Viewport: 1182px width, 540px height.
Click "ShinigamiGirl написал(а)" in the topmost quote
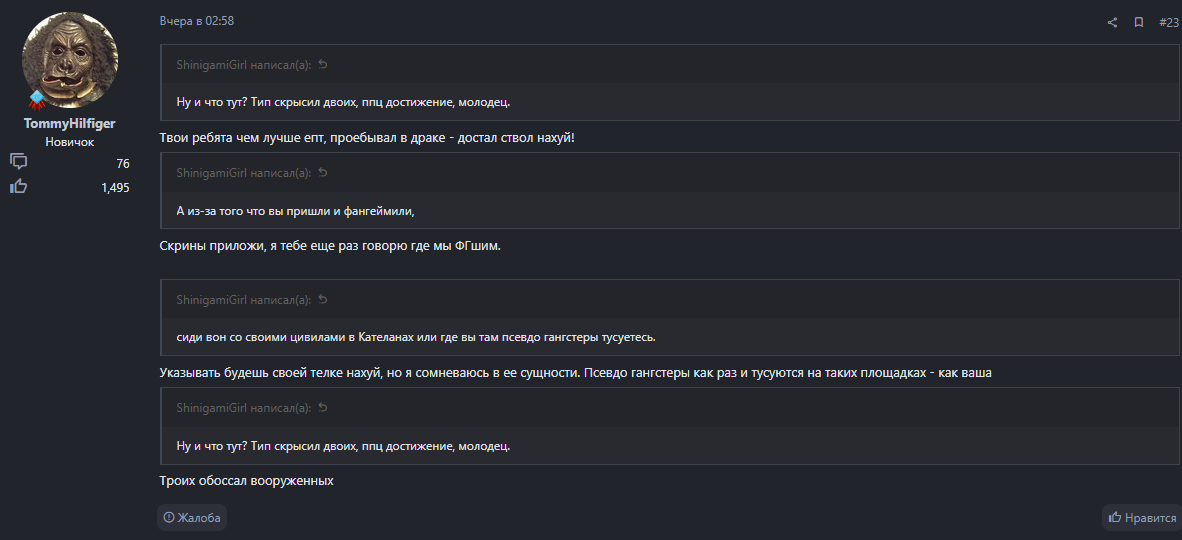coord(244,65)
